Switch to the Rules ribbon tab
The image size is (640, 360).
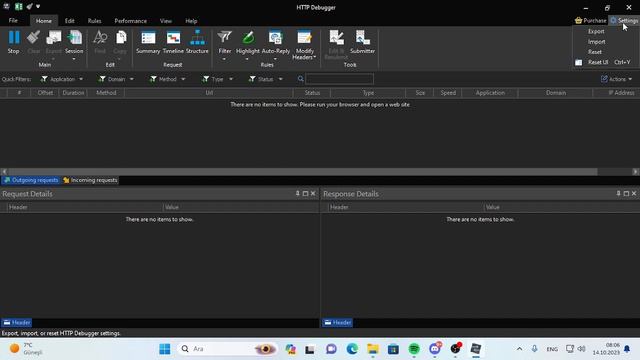94,20
